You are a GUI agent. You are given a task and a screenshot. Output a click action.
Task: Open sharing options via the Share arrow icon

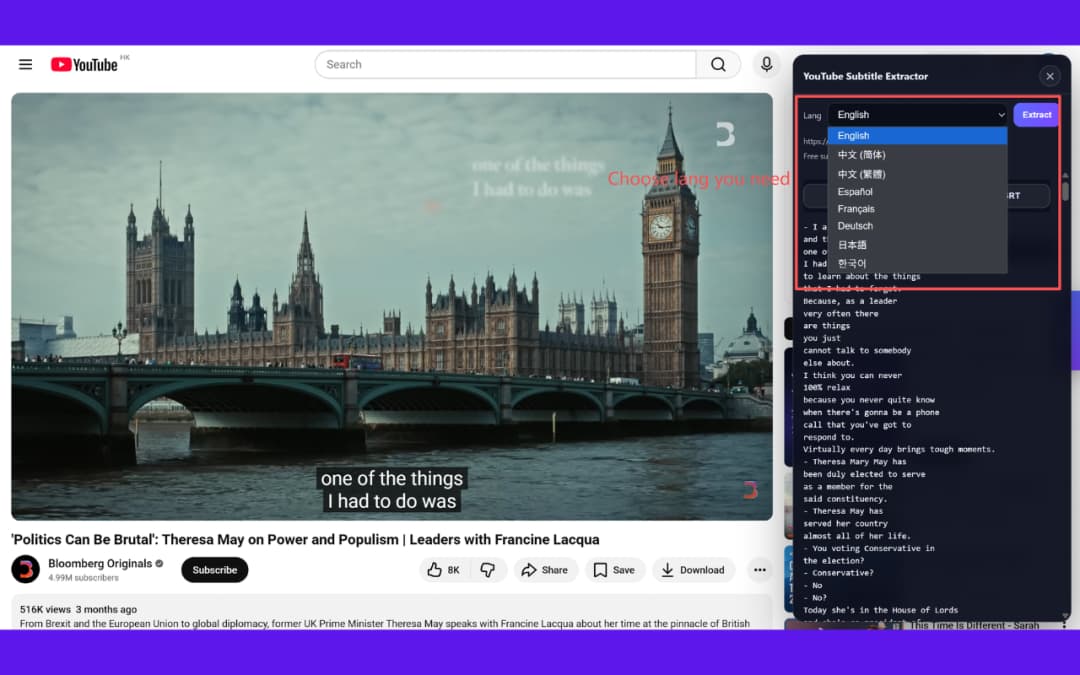pos(546,570)
